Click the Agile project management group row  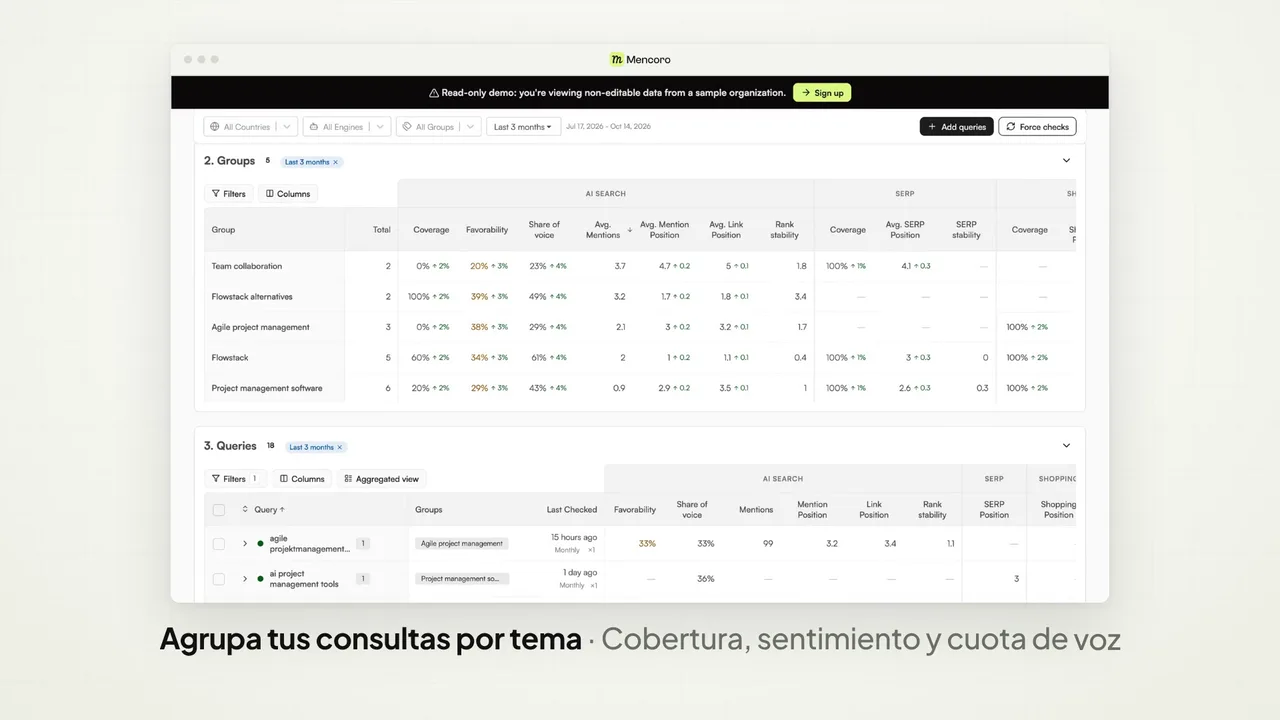tap(640, 327)
